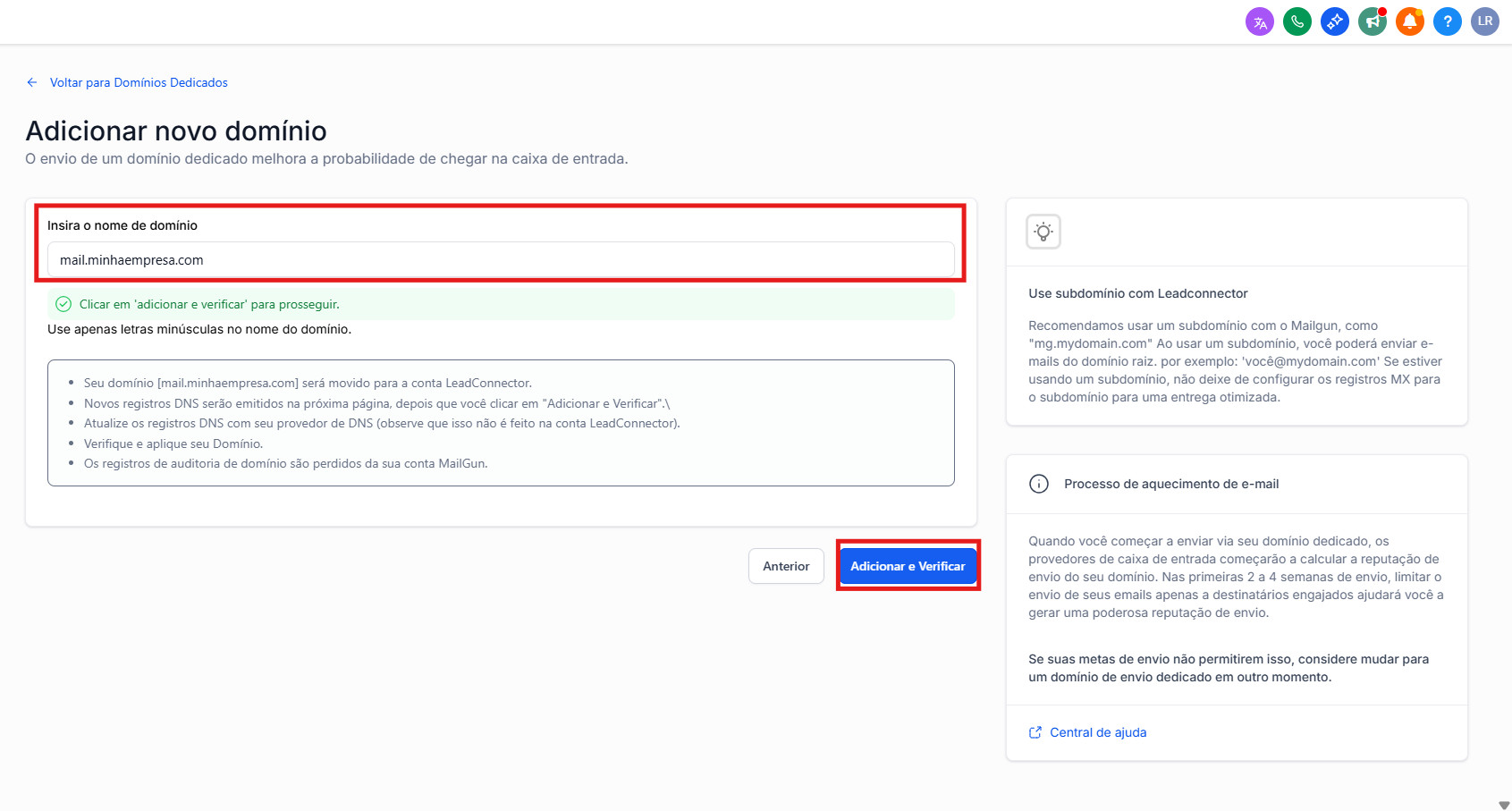Open the LR user profile avatar
This screenshot has height=811, width=1512.
click(x=1485, y=21)
